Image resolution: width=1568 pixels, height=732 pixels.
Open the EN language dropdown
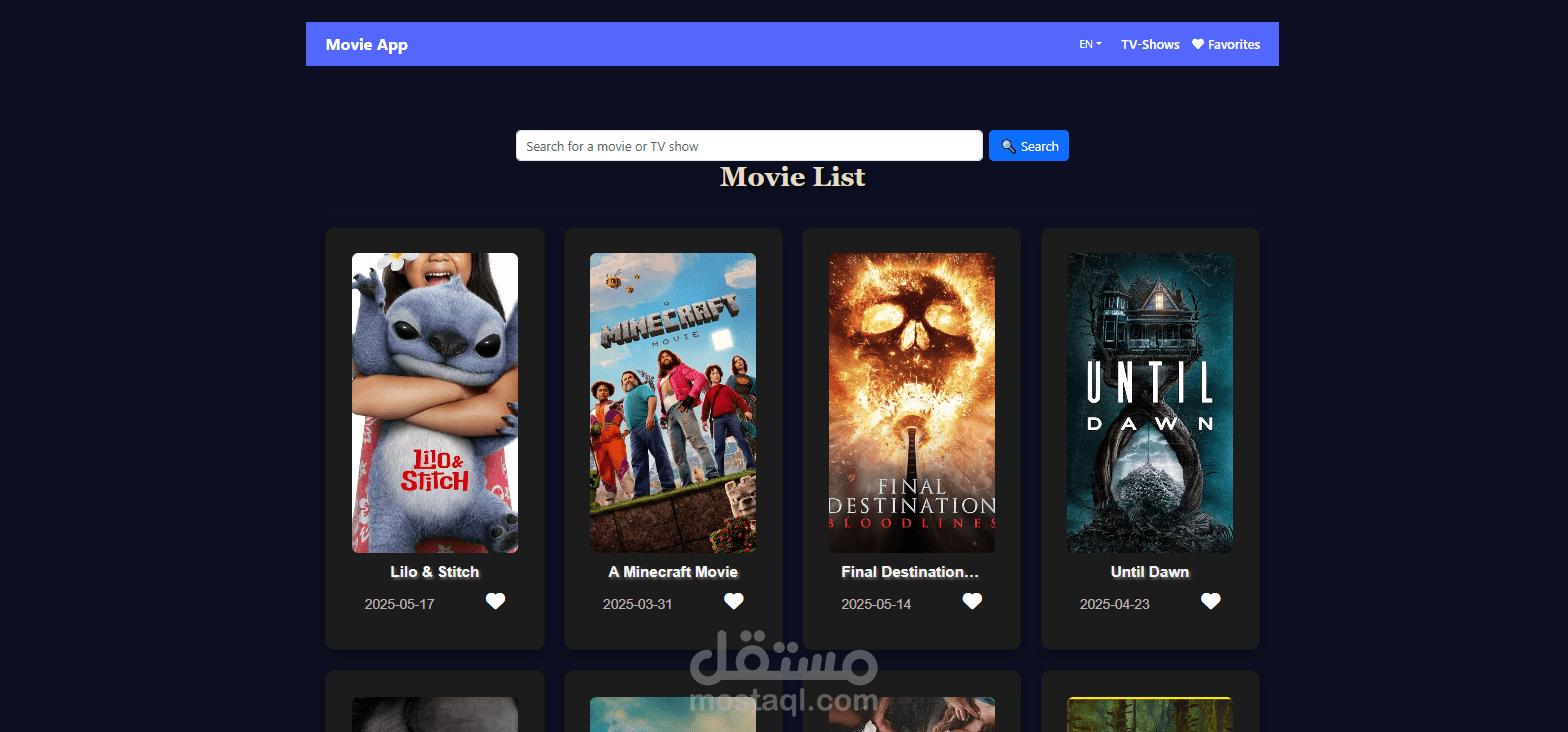click(x=1090, y=44)
